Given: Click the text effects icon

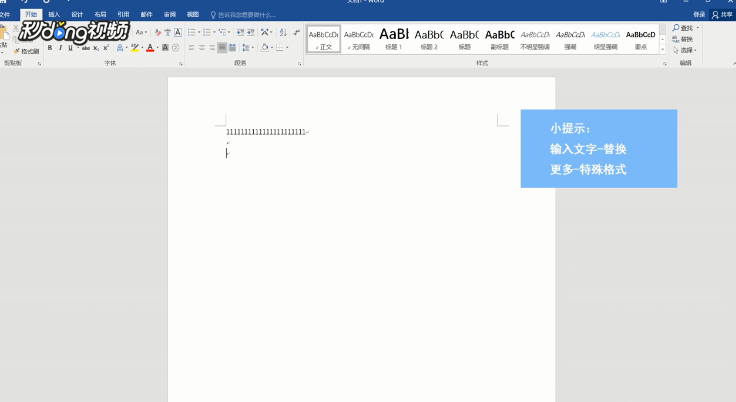Looking at the screenshot, I should pos(120,47).
